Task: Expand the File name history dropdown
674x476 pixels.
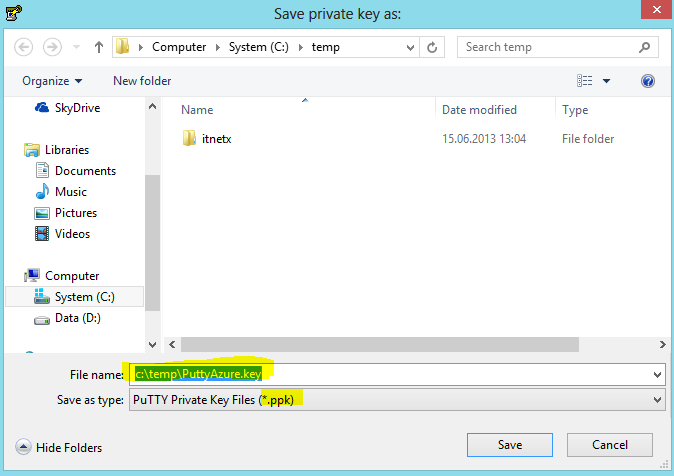Action: click(x=657, y=374)
